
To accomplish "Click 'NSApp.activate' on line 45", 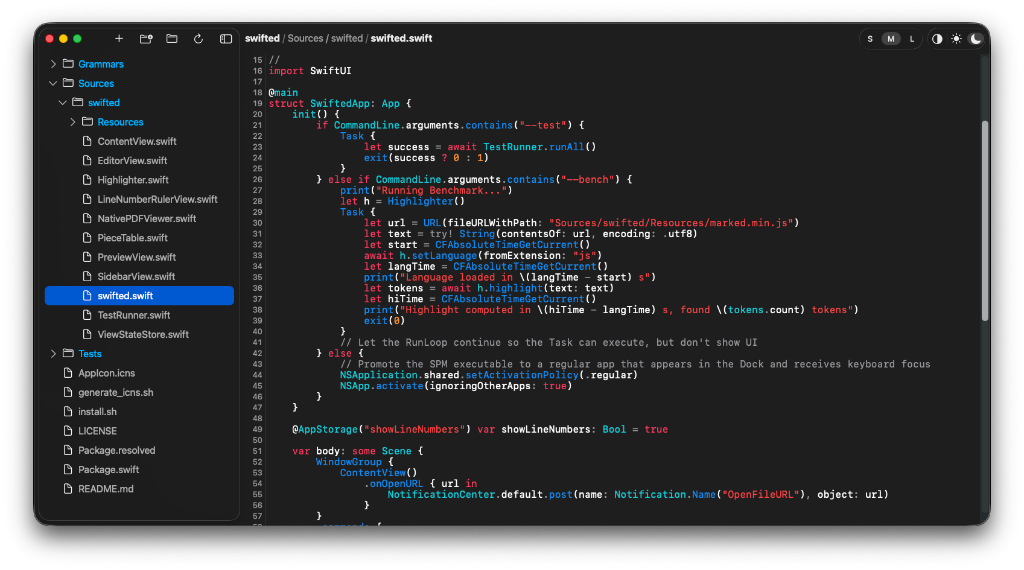I will pos(381,386).
